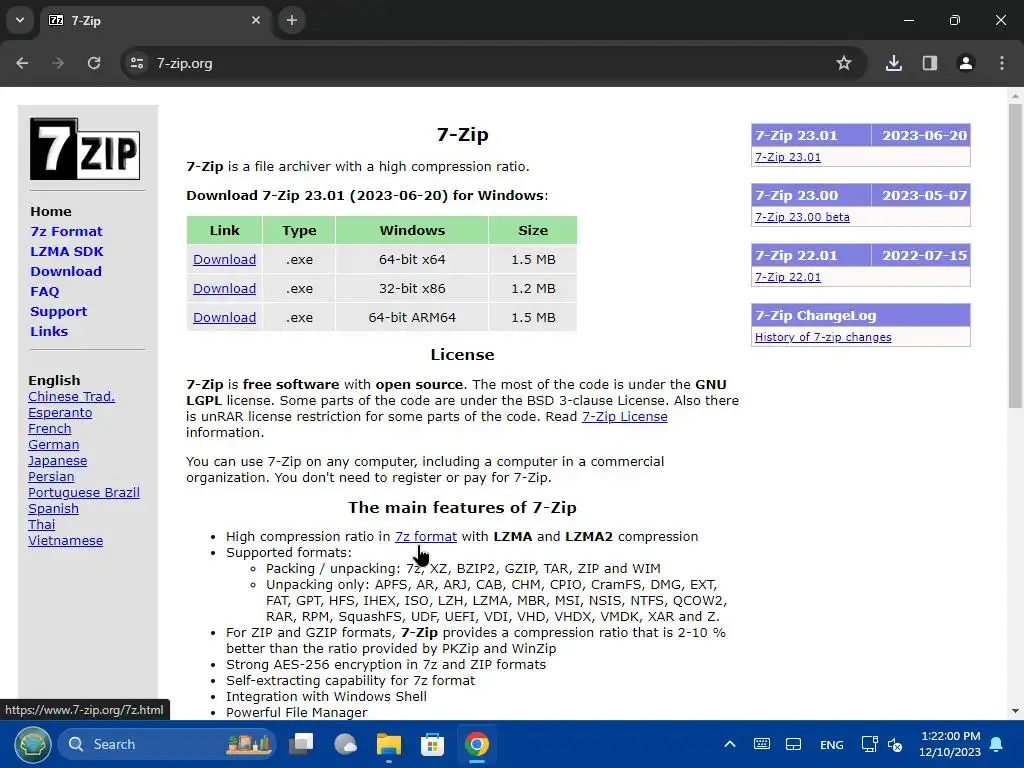Open the Support sidebar link
This screenshot has height=768, width=1024.
[58, 312]
